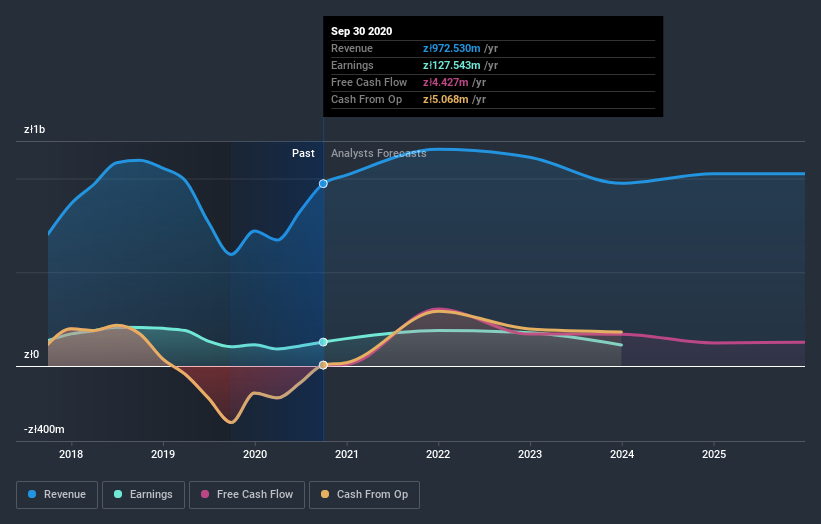The image size is (821, 524).
Task: Toggle the Revenue legend series
Action: (57, 495)
